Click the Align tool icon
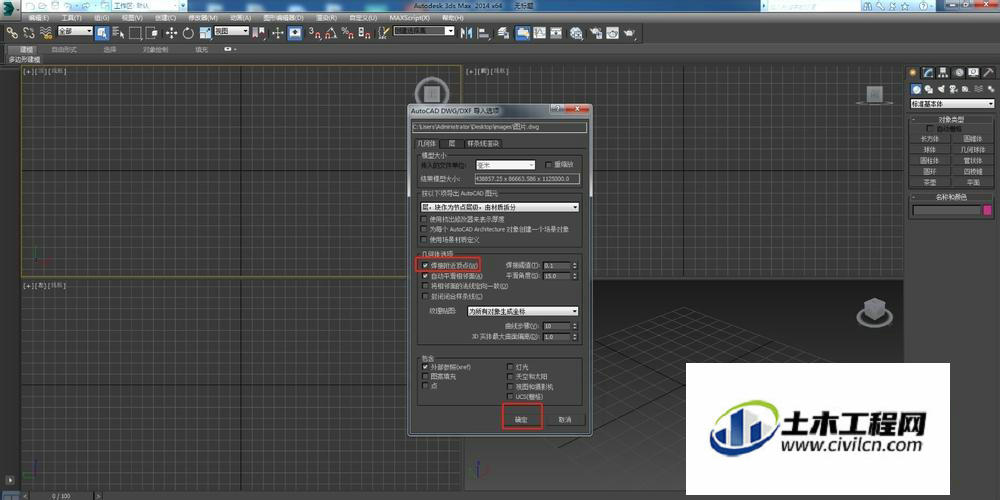The width and height of the screenshot is (1000, 500). (x=483, y=33)
